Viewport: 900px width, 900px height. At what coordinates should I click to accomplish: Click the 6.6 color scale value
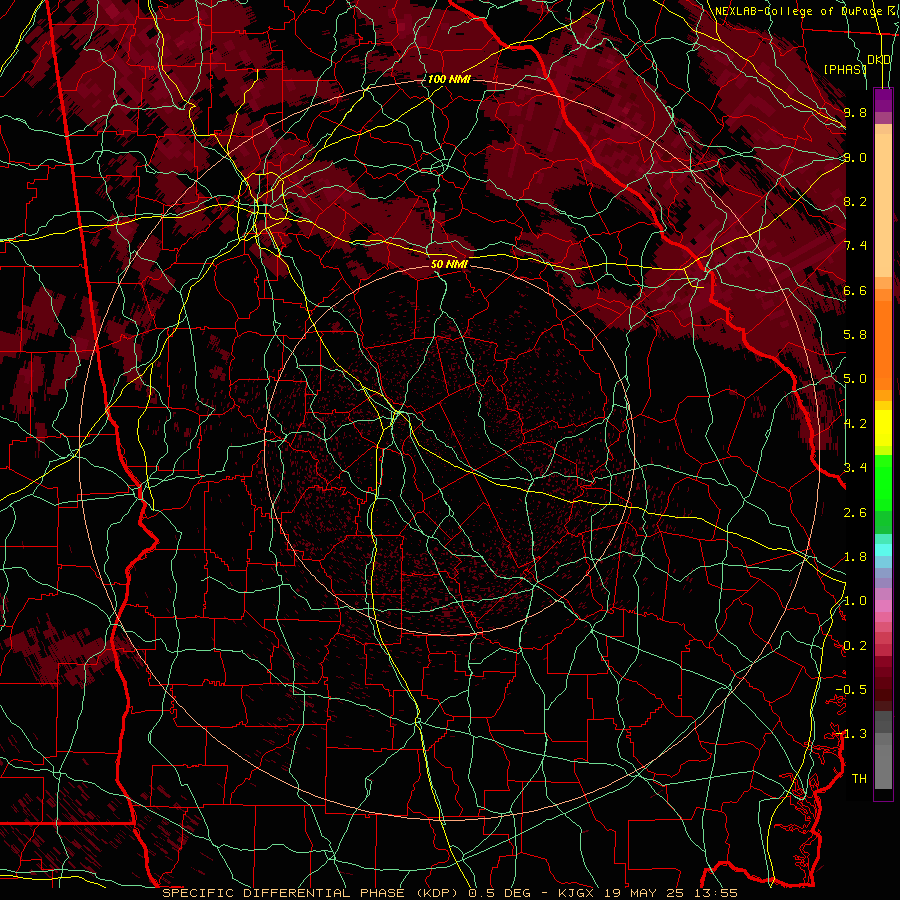pos(855,291)
